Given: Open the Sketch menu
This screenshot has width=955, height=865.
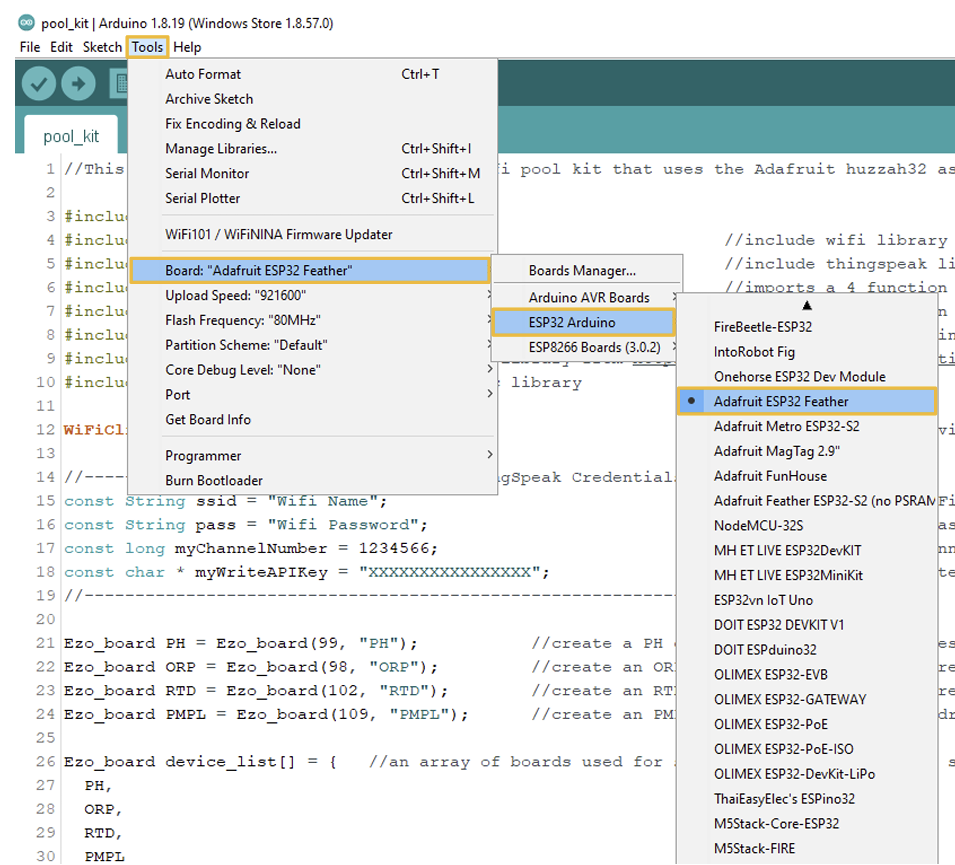Looking at the screenshot, I should [102, 47].
